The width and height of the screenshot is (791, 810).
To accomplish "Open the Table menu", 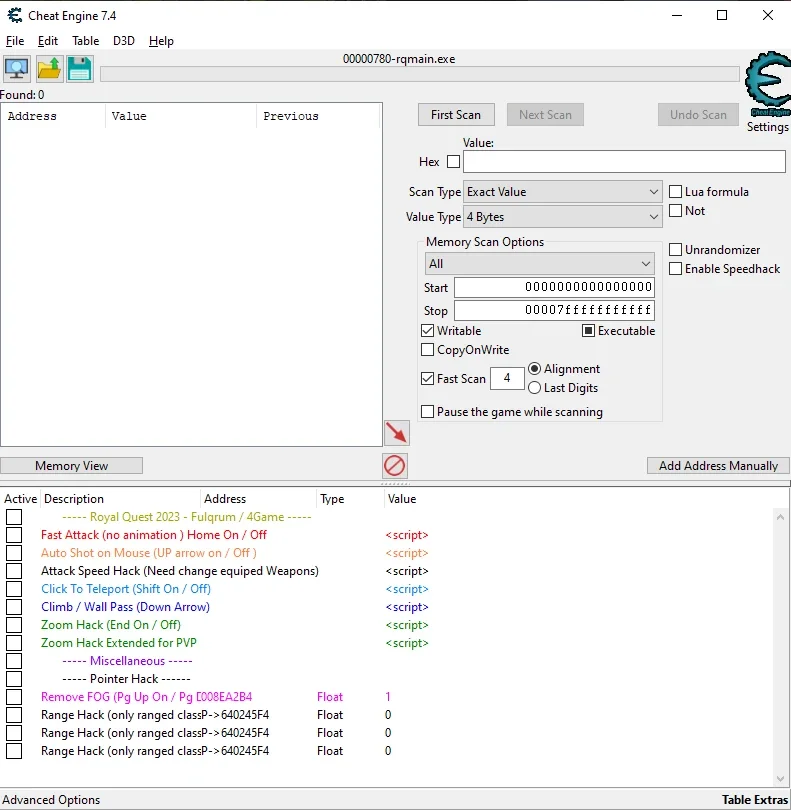I will (x=85, y=41).
